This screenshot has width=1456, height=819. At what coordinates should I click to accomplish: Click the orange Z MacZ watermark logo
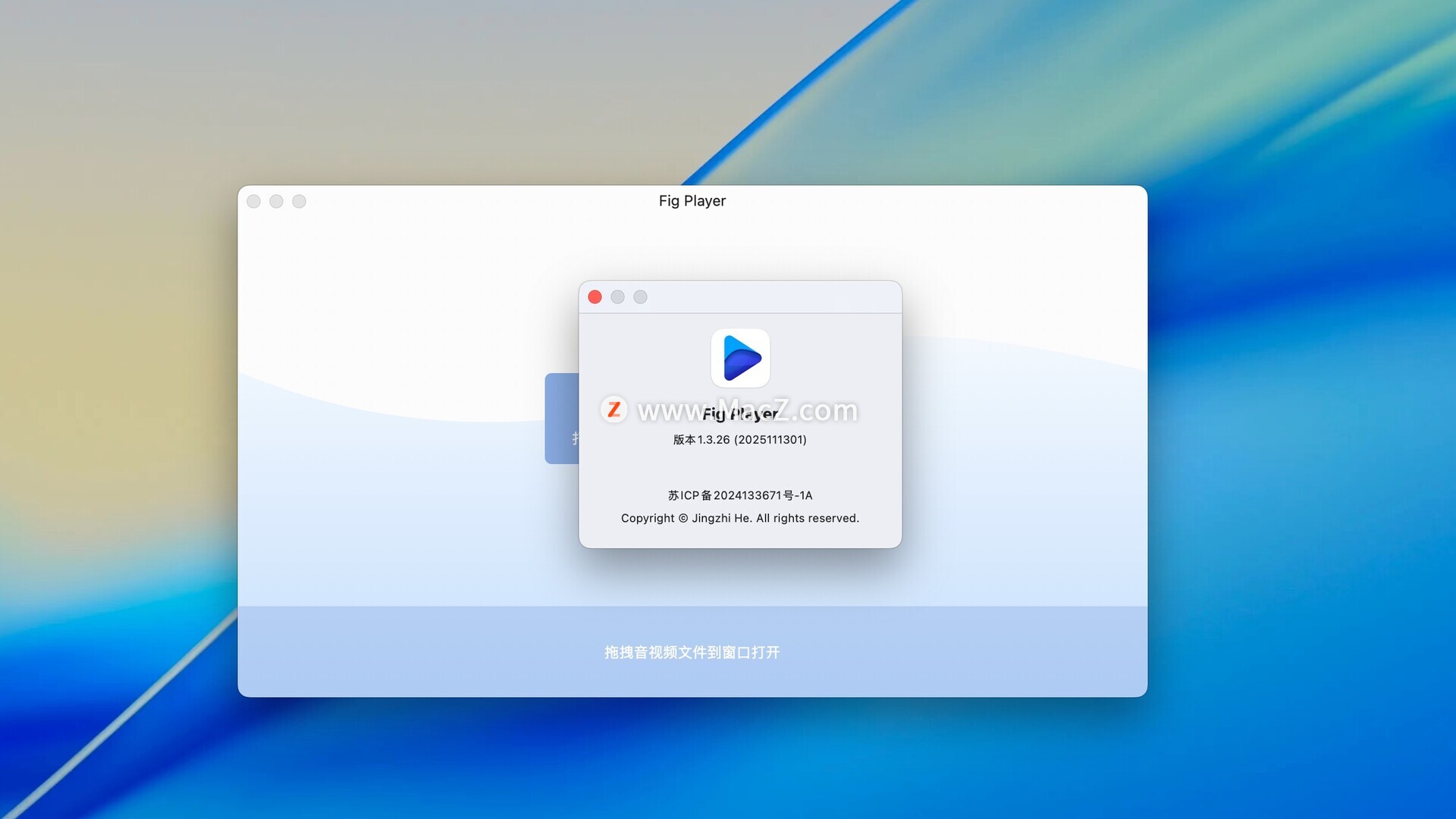[613, 409]
